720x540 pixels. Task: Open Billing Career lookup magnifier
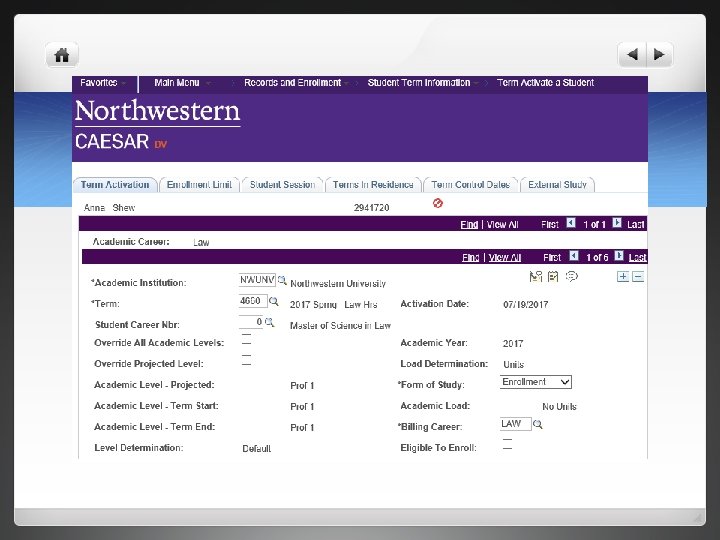pyautogui.click(x=537, y=424)
